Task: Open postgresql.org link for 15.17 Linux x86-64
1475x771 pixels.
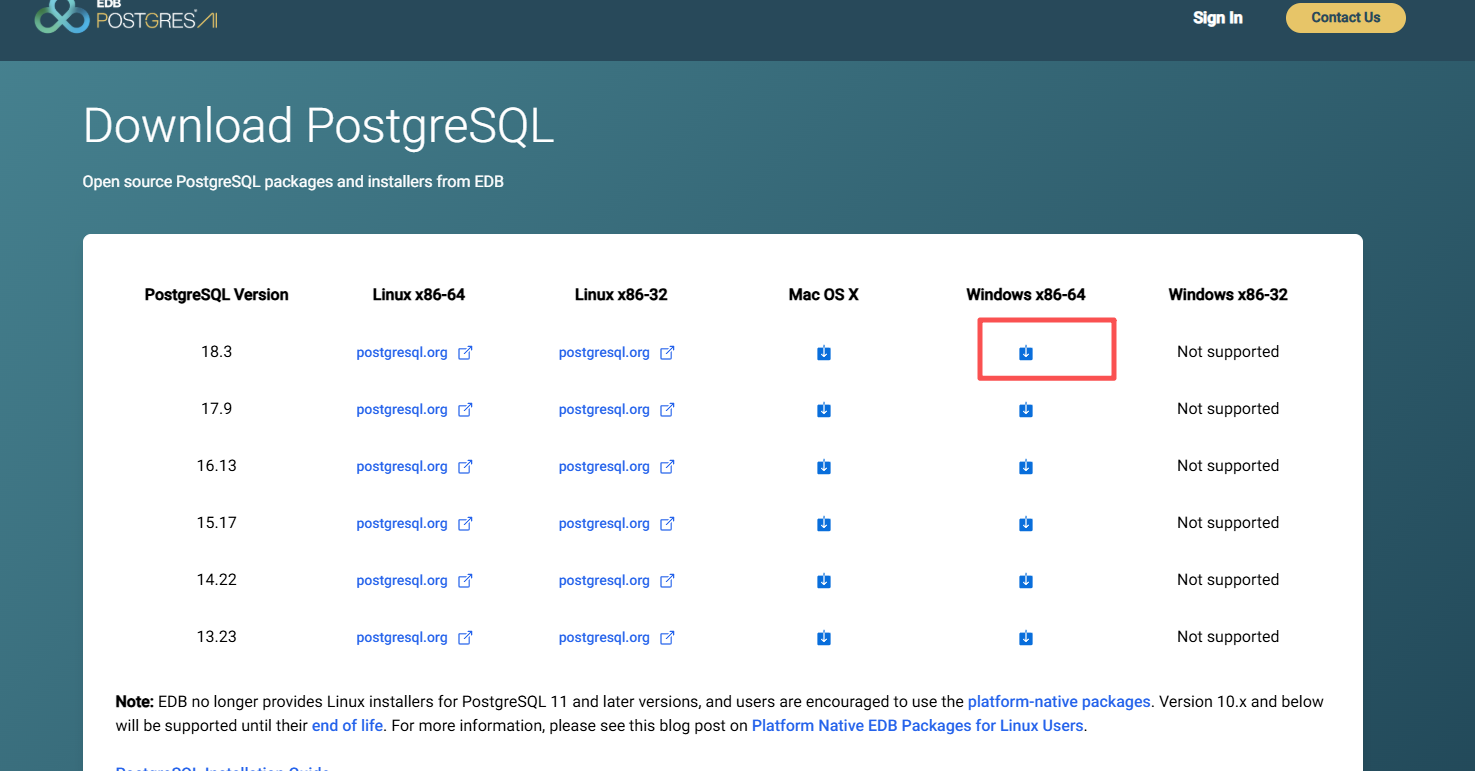Action: 402,524
